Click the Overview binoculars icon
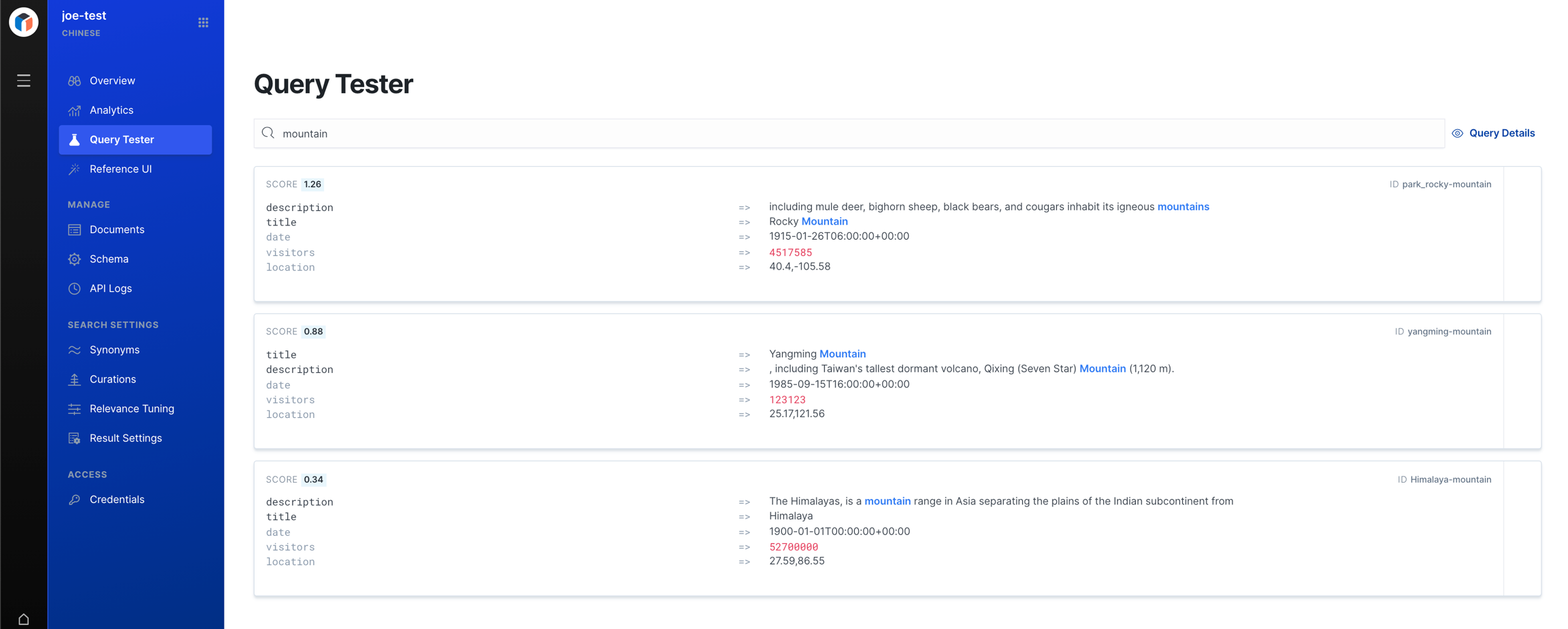Image resolution: width=1568 pixels, height=629 pixels. [74, 81]
